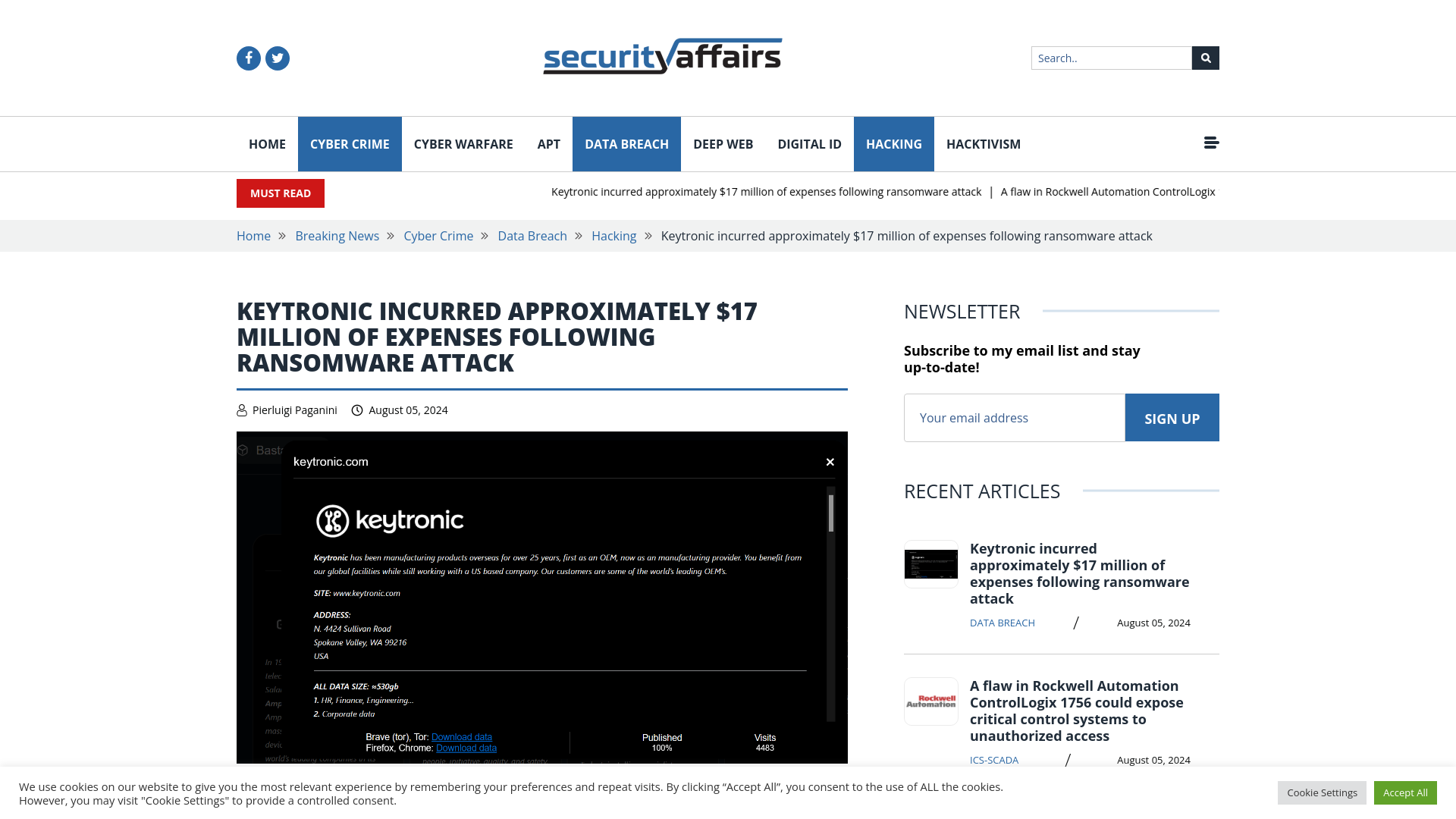
Task: Click the search magnifier icon
Action: (x=1206, y=57)
